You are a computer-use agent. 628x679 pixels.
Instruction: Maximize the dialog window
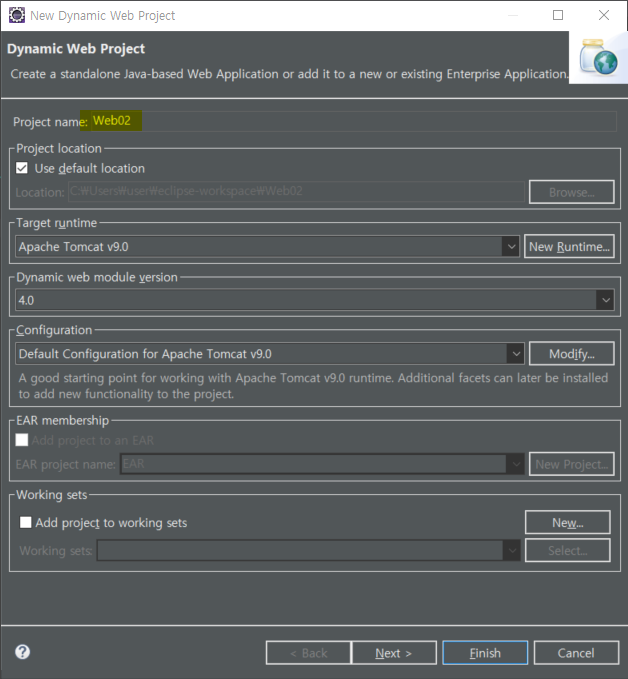tap(558, 15)
